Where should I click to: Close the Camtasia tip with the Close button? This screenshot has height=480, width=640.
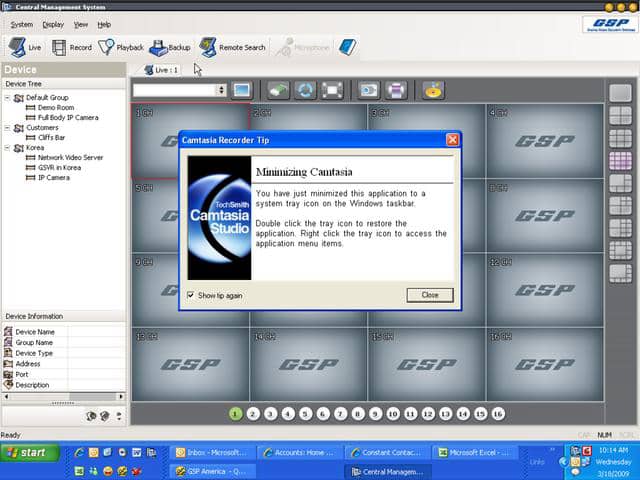[430, 295]
